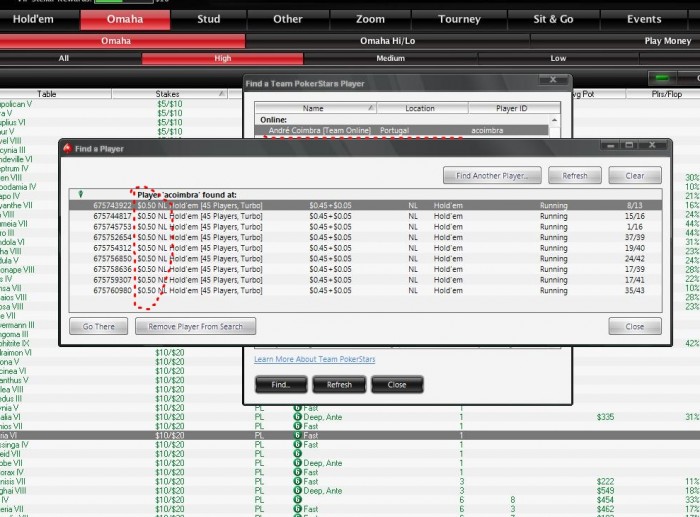700x517 pixels.
Task: Click 6-max icon on $462 Fast row
Action: [x=298, y=509]
